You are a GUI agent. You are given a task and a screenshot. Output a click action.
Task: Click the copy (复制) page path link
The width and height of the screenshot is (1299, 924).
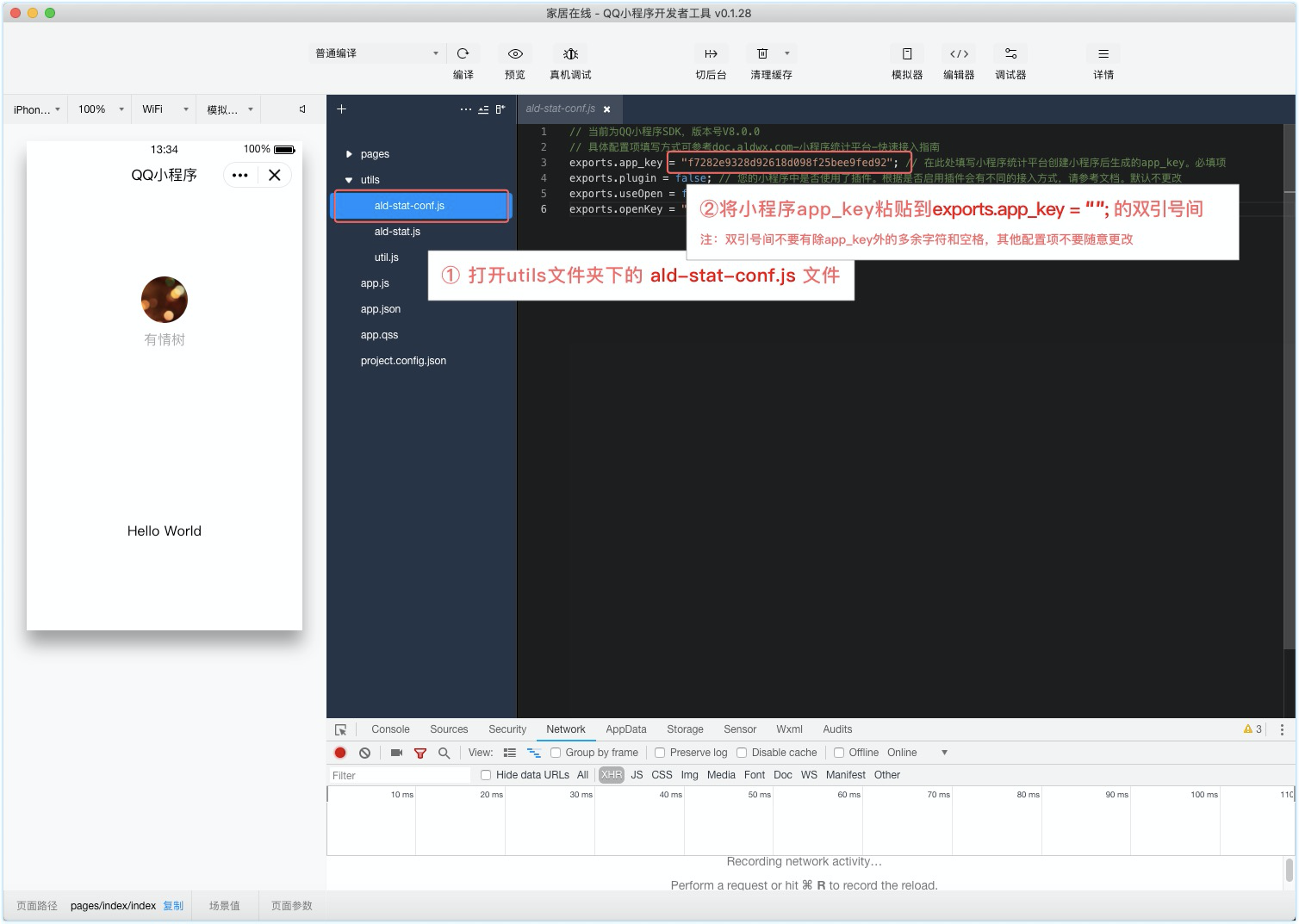point(173,906)
